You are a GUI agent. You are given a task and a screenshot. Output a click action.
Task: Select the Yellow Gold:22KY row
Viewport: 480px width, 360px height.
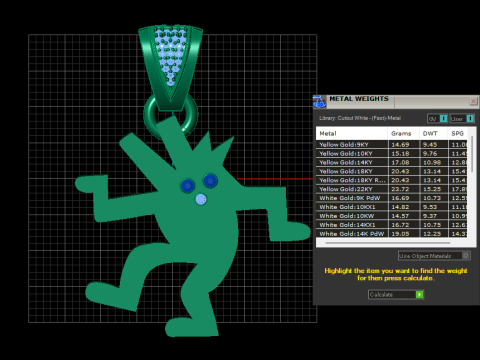pos(392,189)
